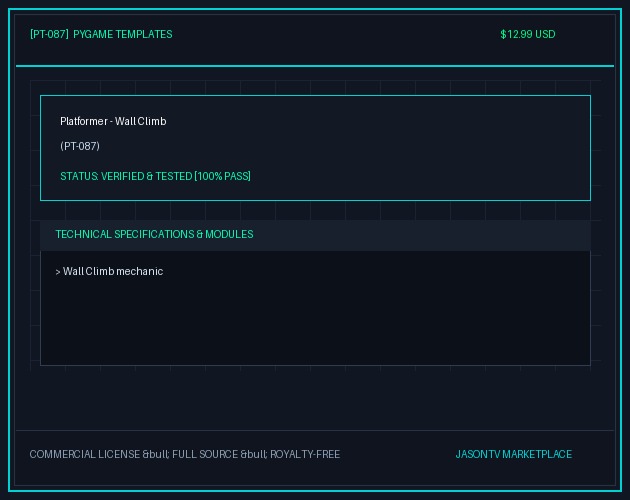Image resolution: width=630 pixels, height=500 pixels.
Task: Click the word Platformer in title
Action: pos(84,121)
